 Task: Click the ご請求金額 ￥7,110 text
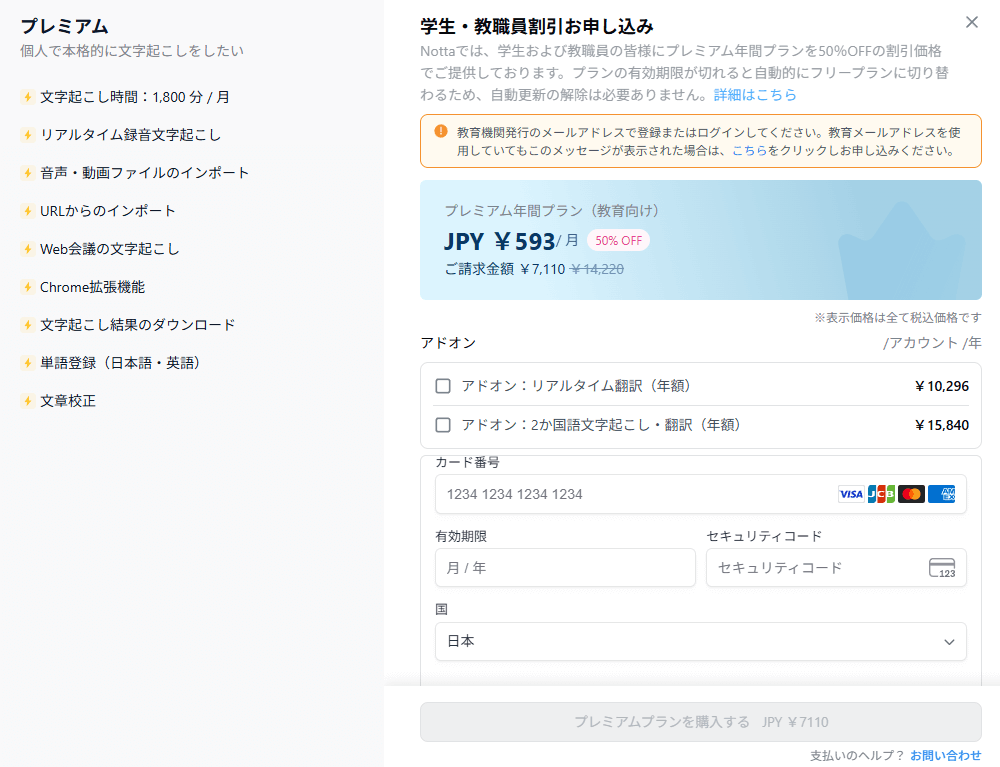[x=504, y=269]
